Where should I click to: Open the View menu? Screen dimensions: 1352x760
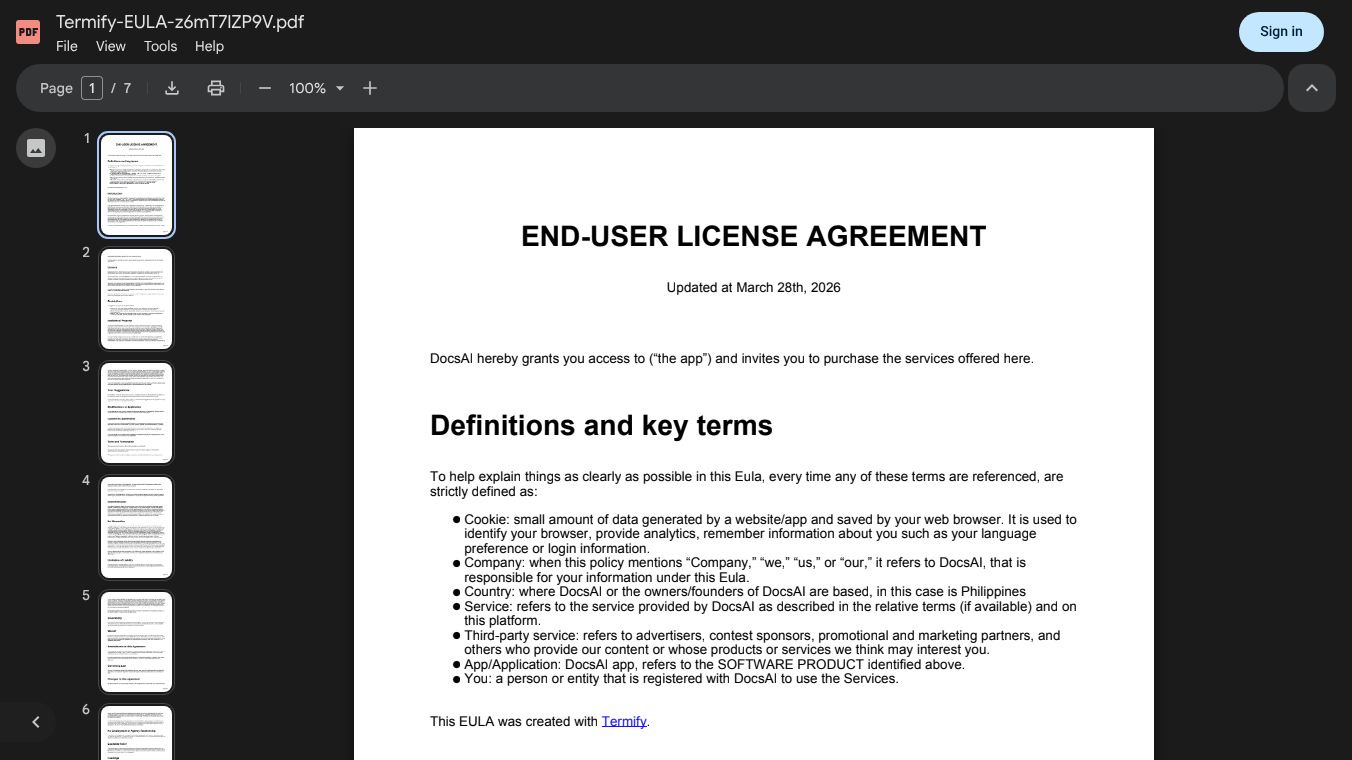click(111, 46)
